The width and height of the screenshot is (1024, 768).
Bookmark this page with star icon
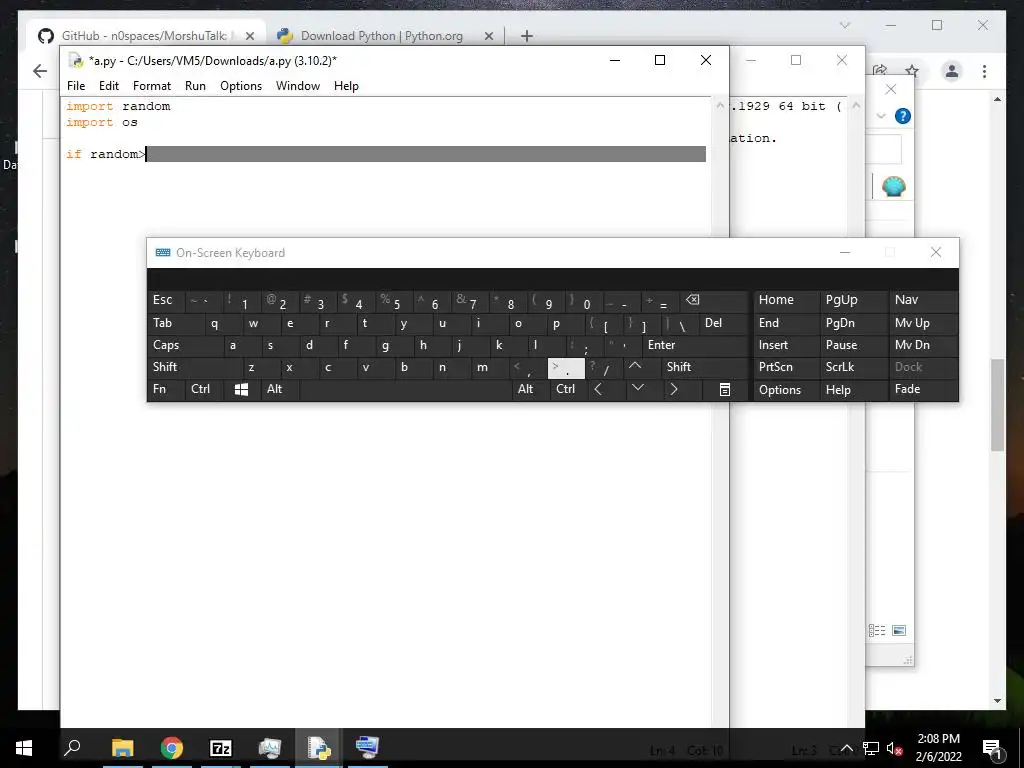[912, 71]
